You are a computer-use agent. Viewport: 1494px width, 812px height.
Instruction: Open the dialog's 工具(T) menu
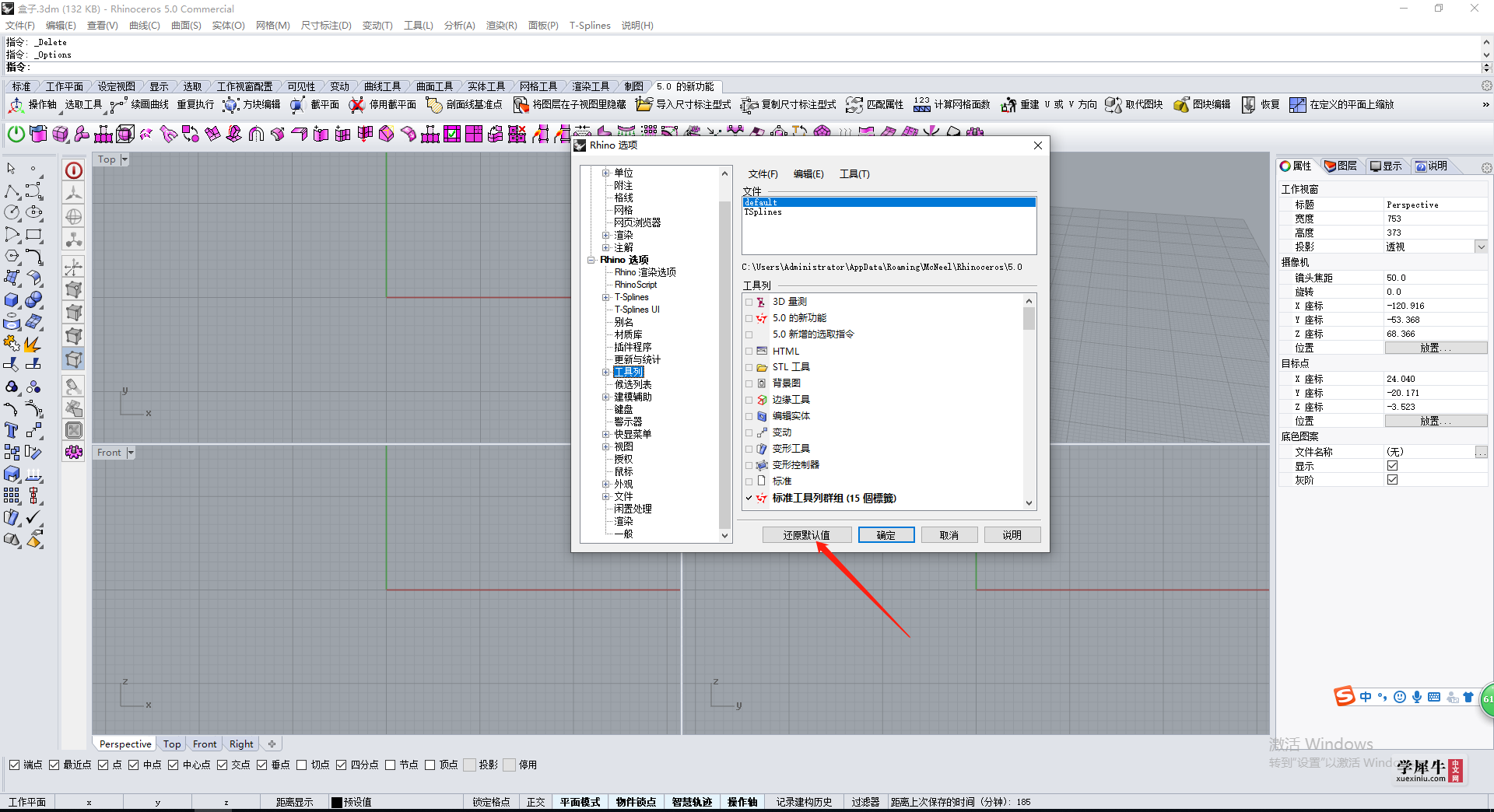click(854, 173)
